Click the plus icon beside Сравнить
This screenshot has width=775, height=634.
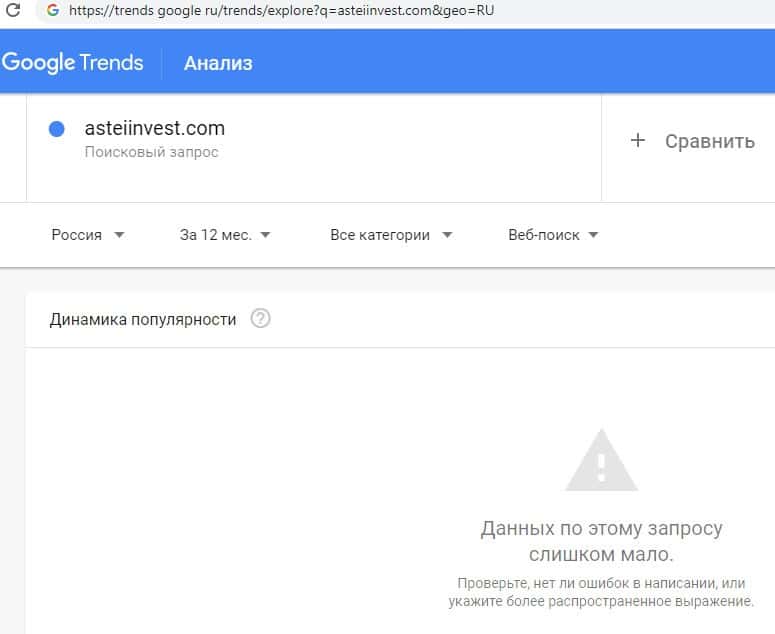click(638, 141)
